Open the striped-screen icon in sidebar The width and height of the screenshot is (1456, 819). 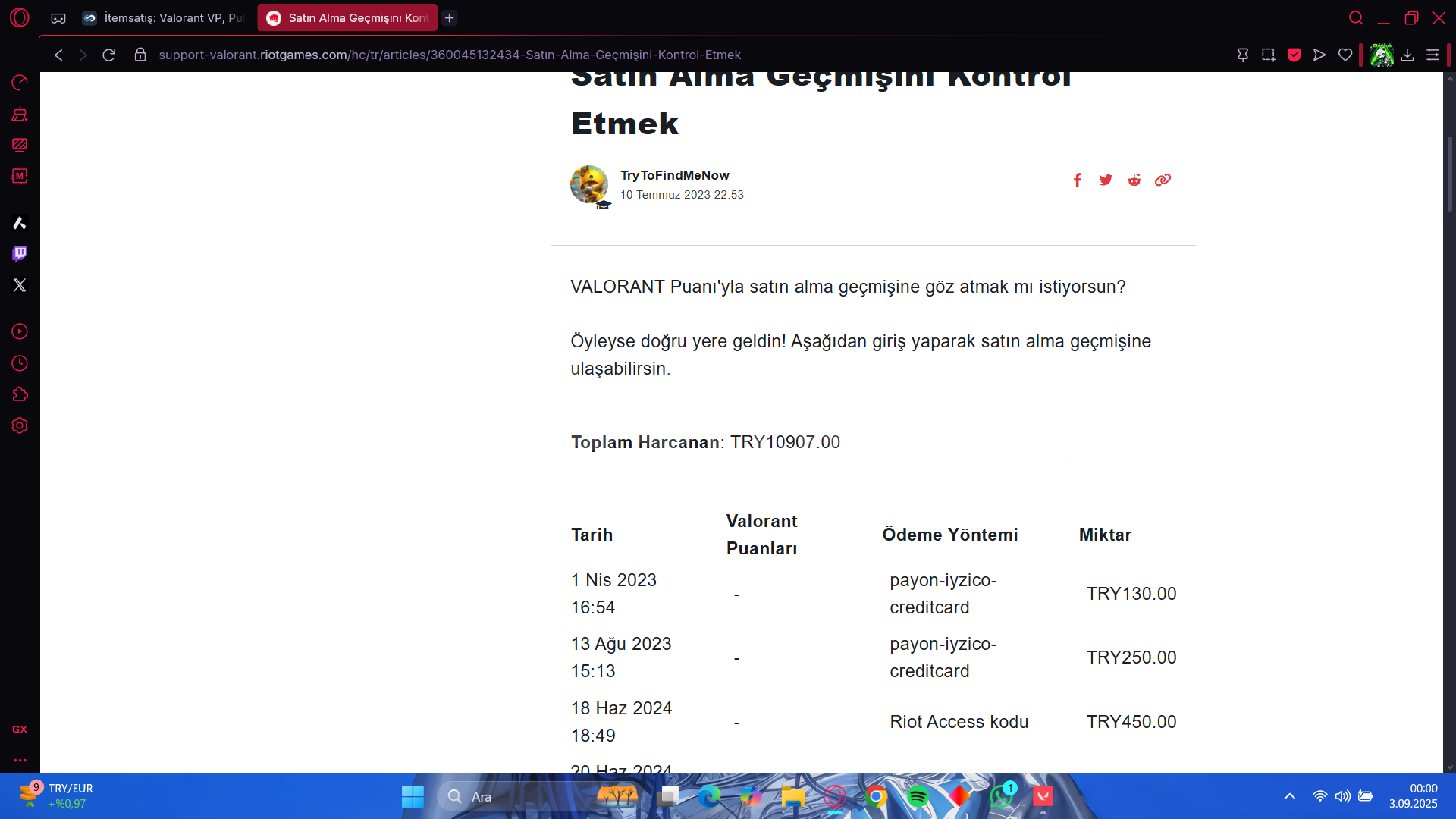pos(20,145)
